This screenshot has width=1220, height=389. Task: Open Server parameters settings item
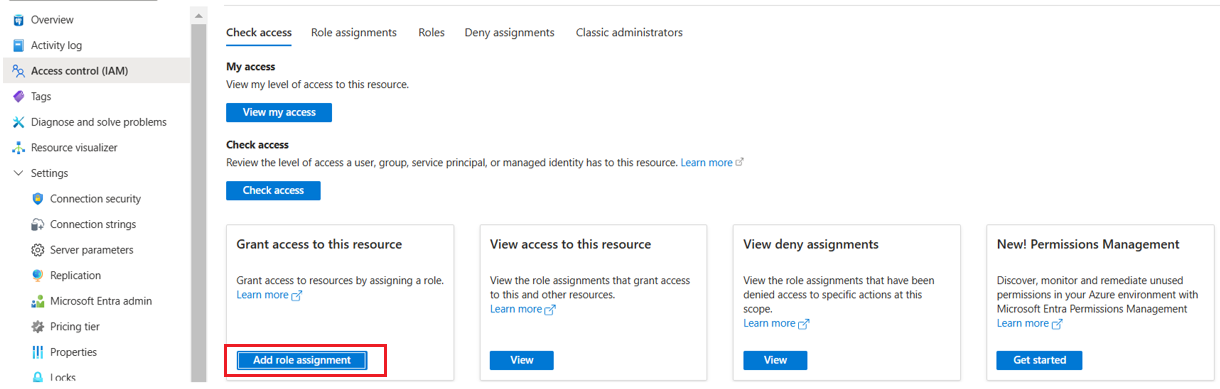(95, 250)
